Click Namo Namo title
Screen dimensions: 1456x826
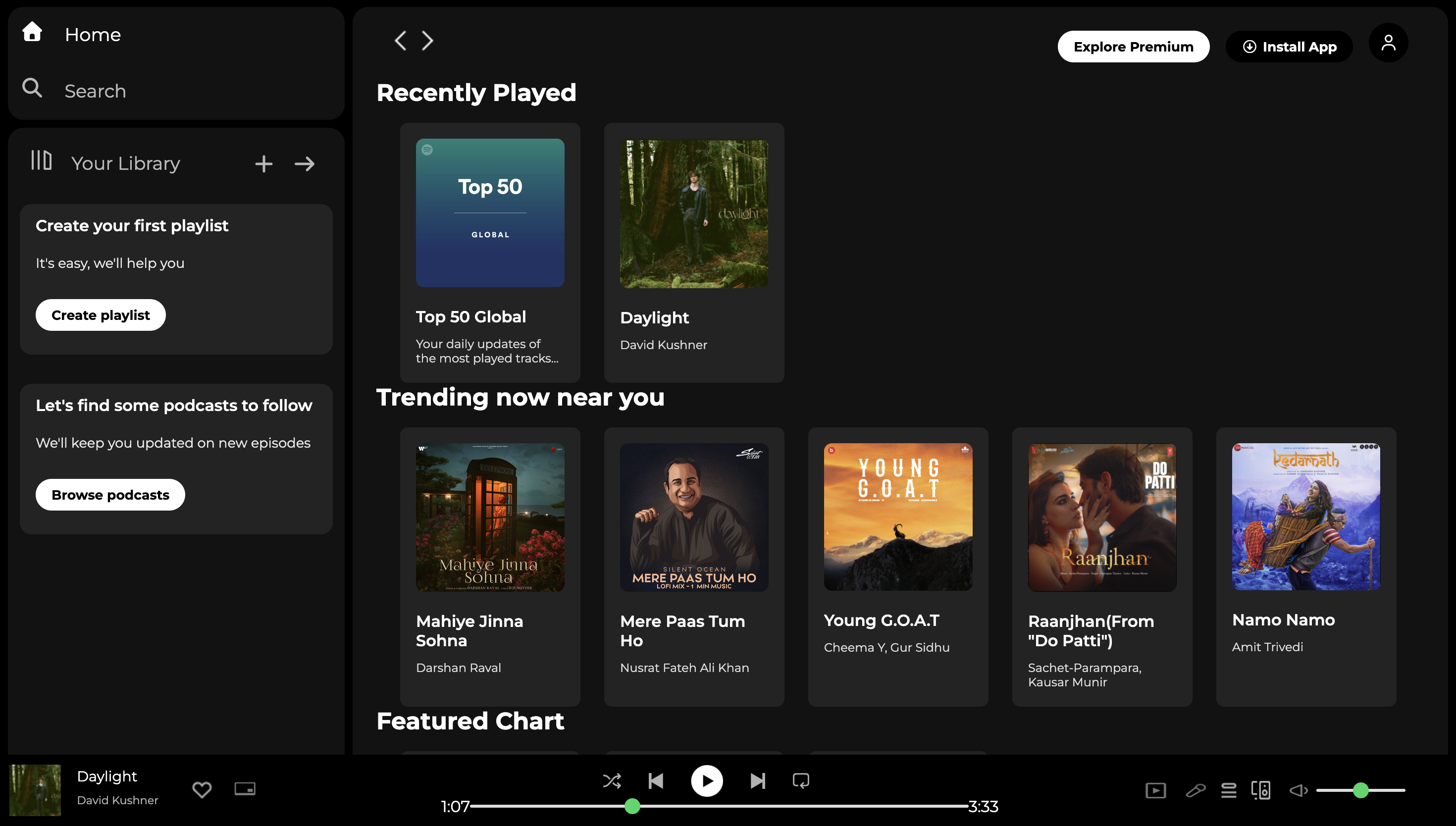click(x=1284, y=619)
